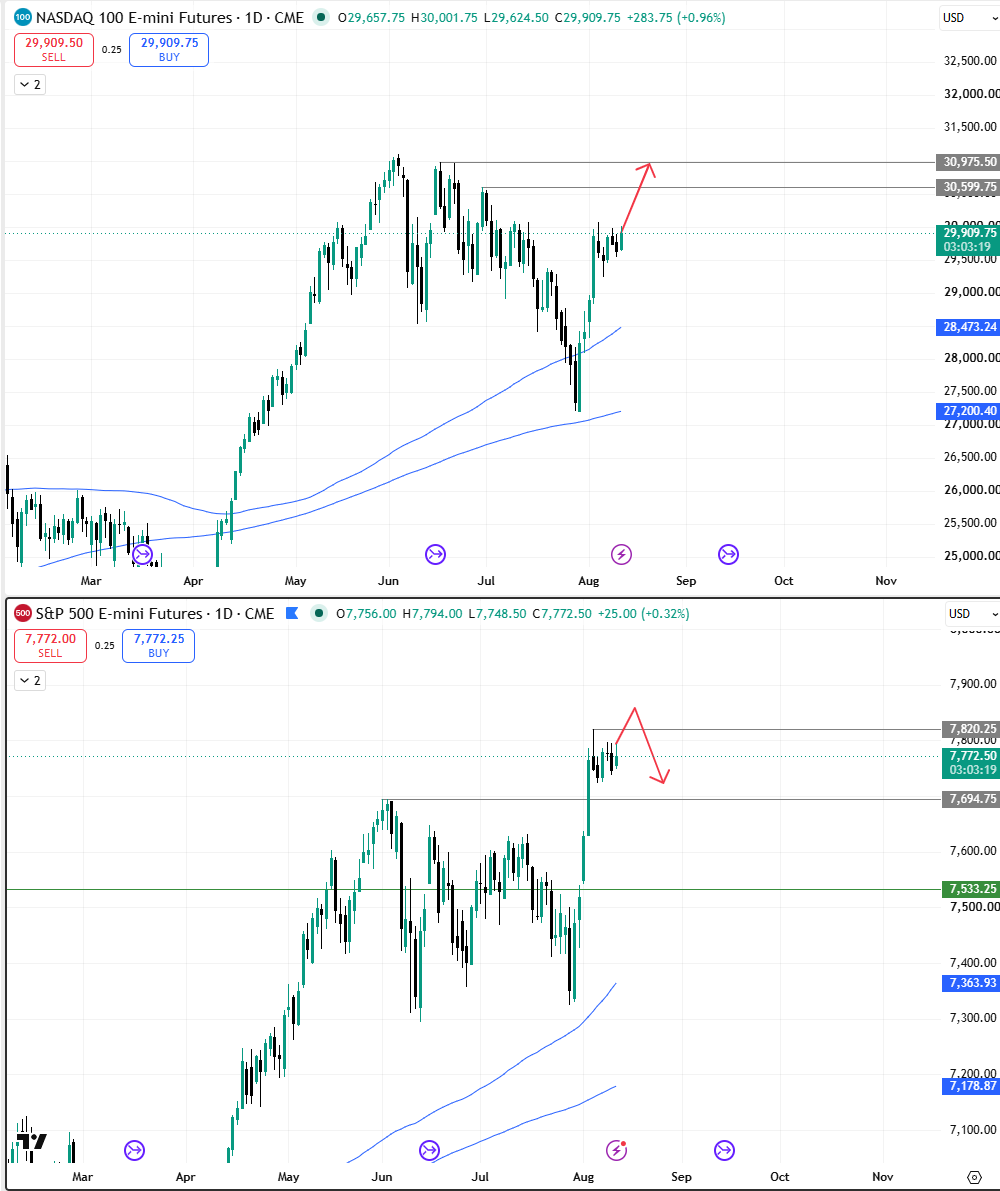Click the H30,001.75 high value
This screenshot has height=1191, width=1000.
[444, 17]
